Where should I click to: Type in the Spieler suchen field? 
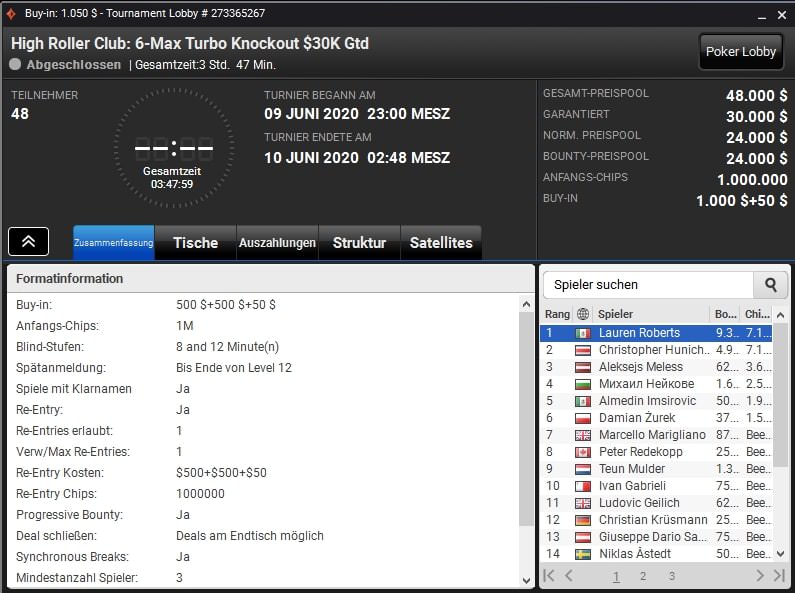(x=647, y=285)
